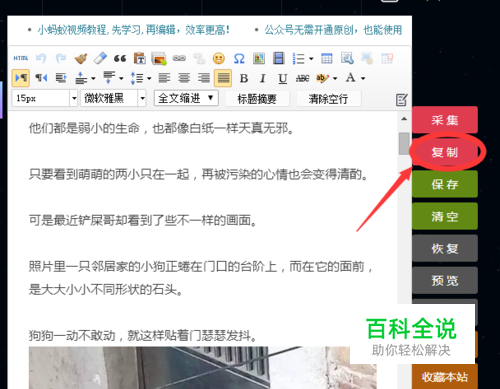Image resolution: width=500 pixels, height=389 pixels.
Task: Apply ordered list
Action: point(299,59)
